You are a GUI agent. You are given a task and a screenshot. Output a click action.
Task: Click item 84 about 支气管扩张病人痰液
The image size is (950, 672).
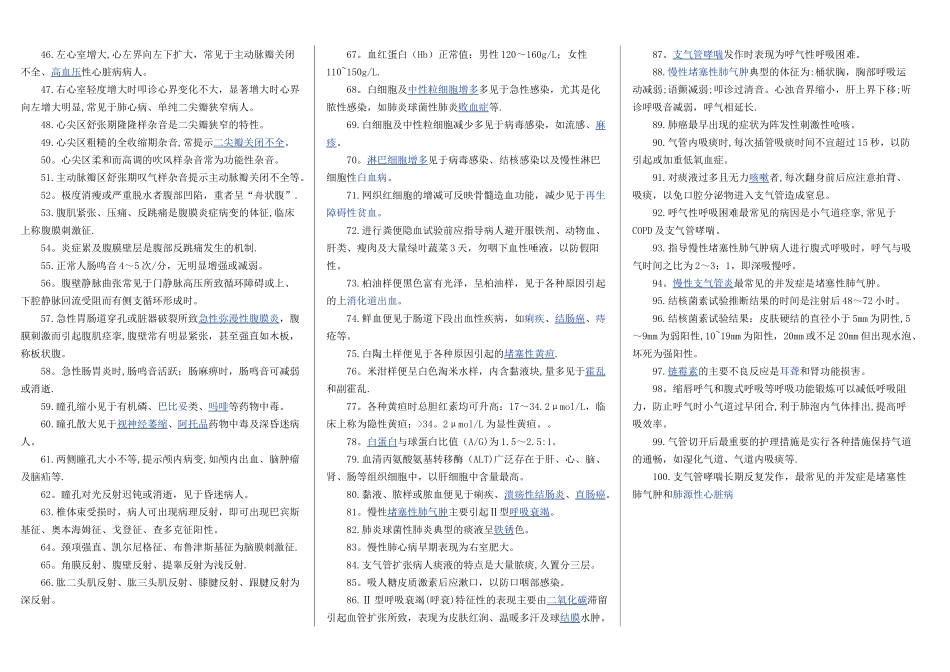tap(471, 565)
